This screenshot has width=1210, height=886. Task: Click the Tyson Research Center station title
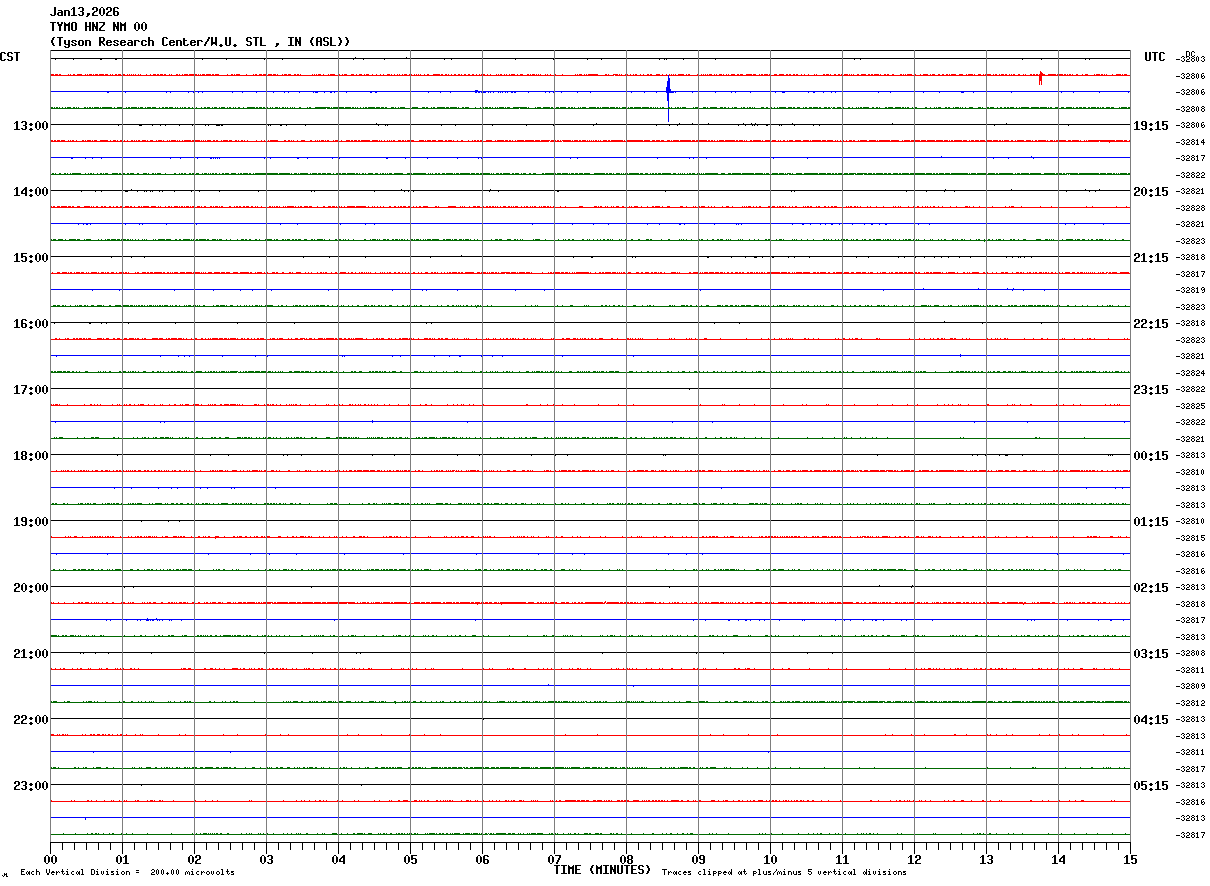200,41
